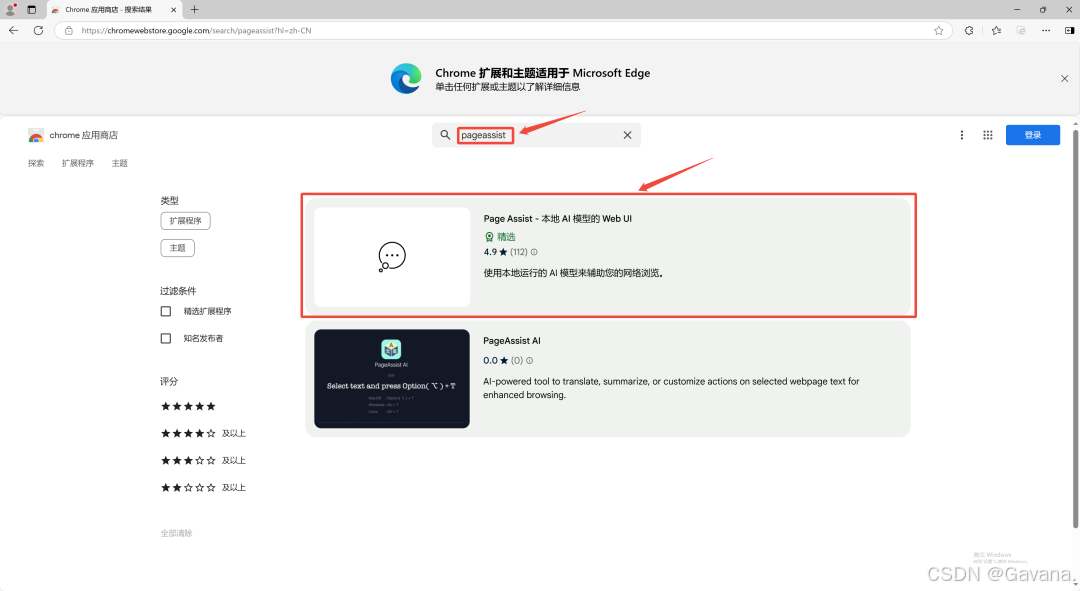Close the Chrome 应用商店 tab
The height and width of the screenshot is (591, 1080).
coord(174,10)
